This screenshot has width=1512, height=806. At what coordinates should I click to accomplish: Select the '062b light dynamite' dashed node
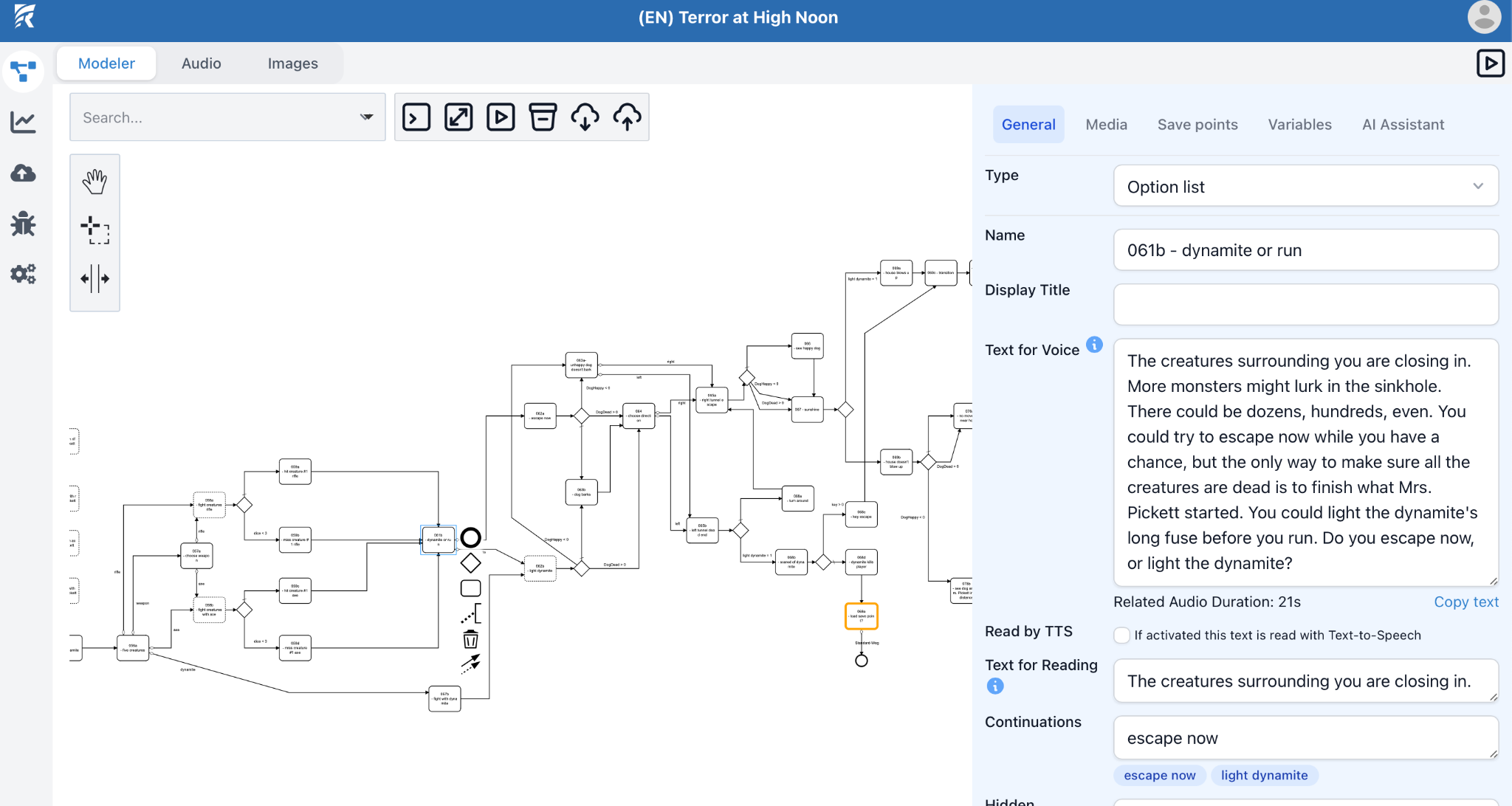pyautogui.click(x=540, y=568)
